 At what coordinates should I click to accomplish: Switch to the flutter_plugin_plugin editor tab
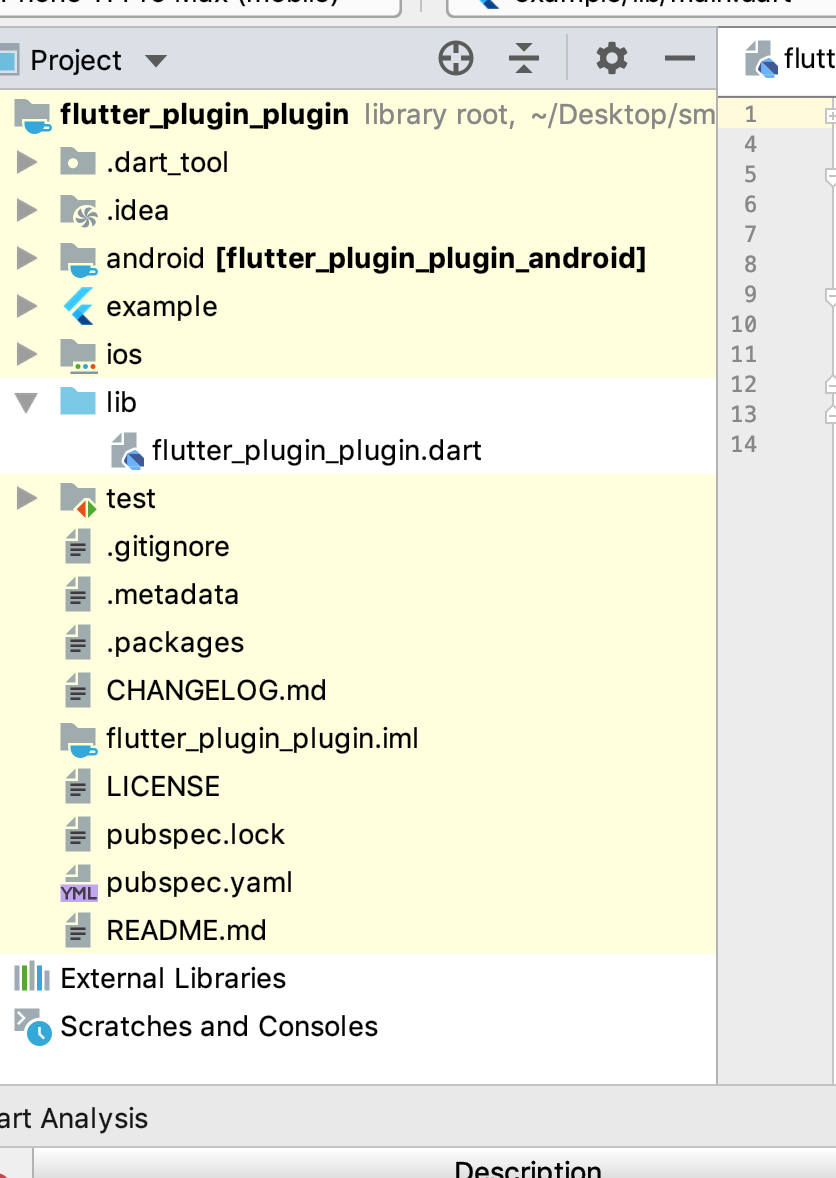(789, 59)
